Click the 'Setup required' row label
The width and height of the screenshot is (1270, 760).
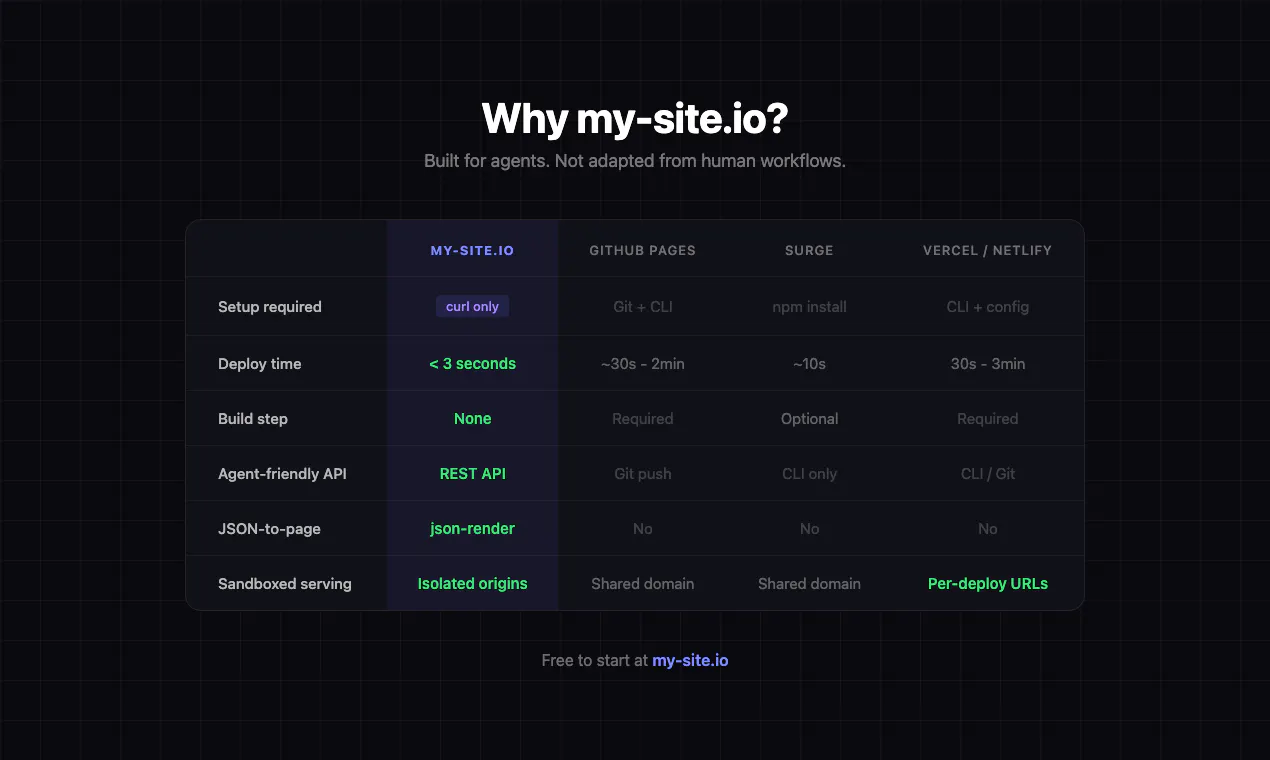click(x=270, y=307)
